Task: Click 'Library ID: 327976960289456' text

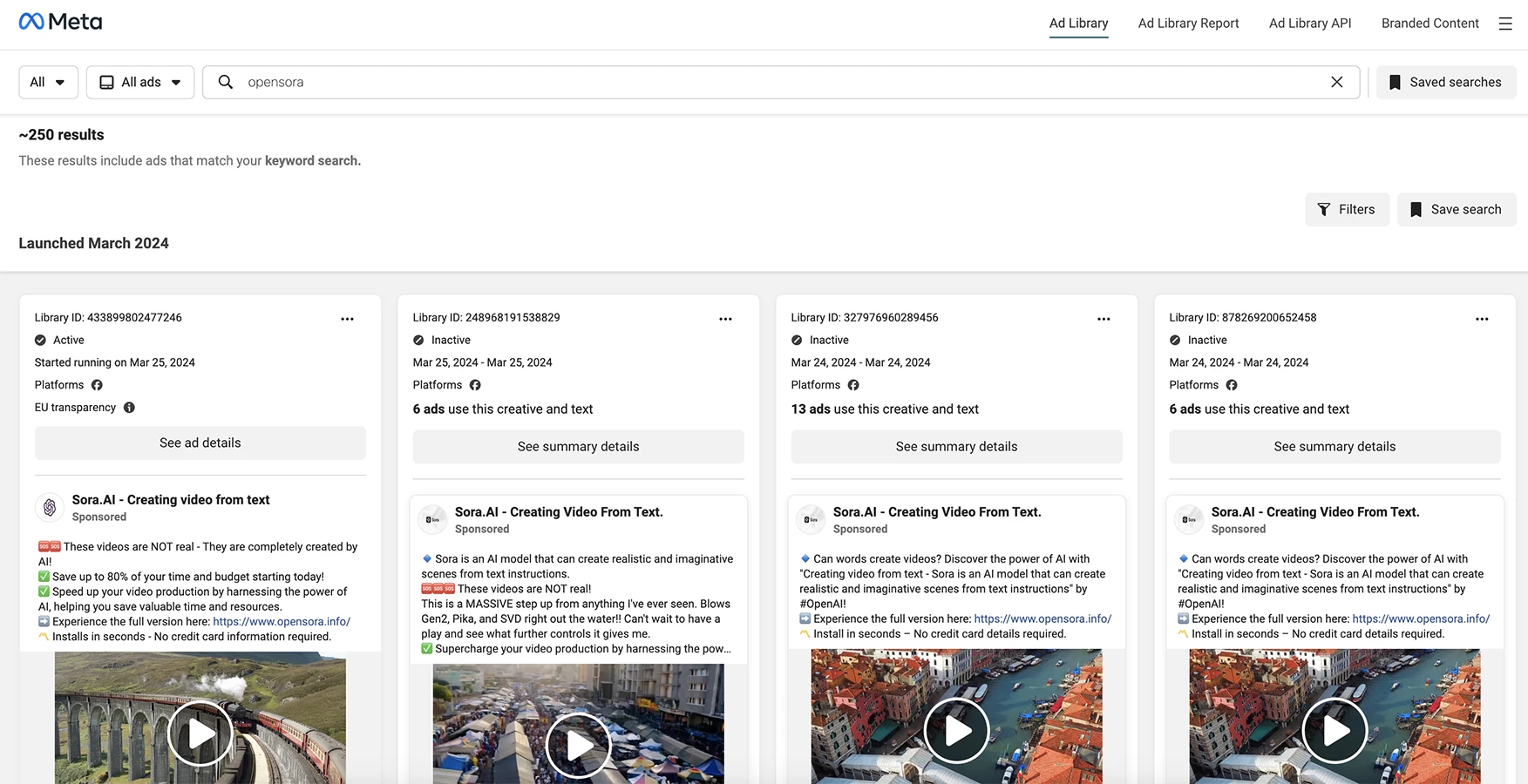Action: click(x=865, y=318)
